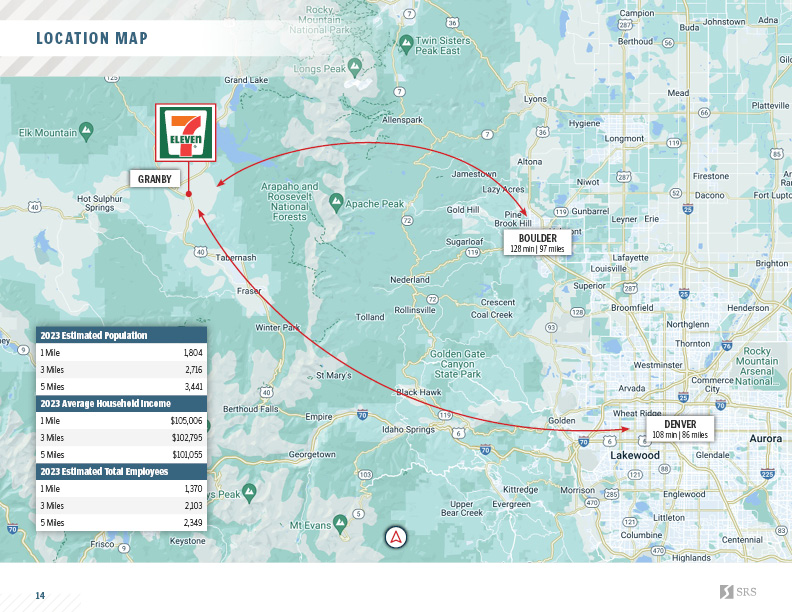The height and width of the screenshot is (612, 792).
Task: Click population value 1,804
Action: 193,352
